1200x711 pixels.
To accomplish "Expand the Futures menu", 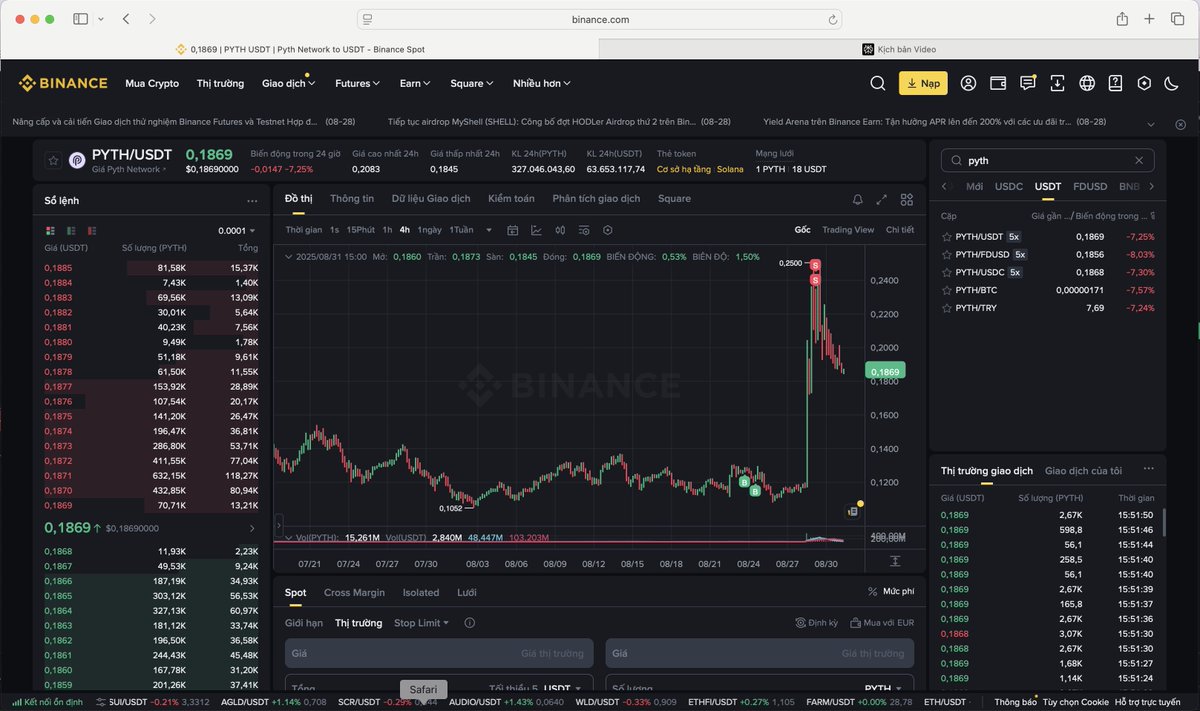I will click(x=357, y=84).
